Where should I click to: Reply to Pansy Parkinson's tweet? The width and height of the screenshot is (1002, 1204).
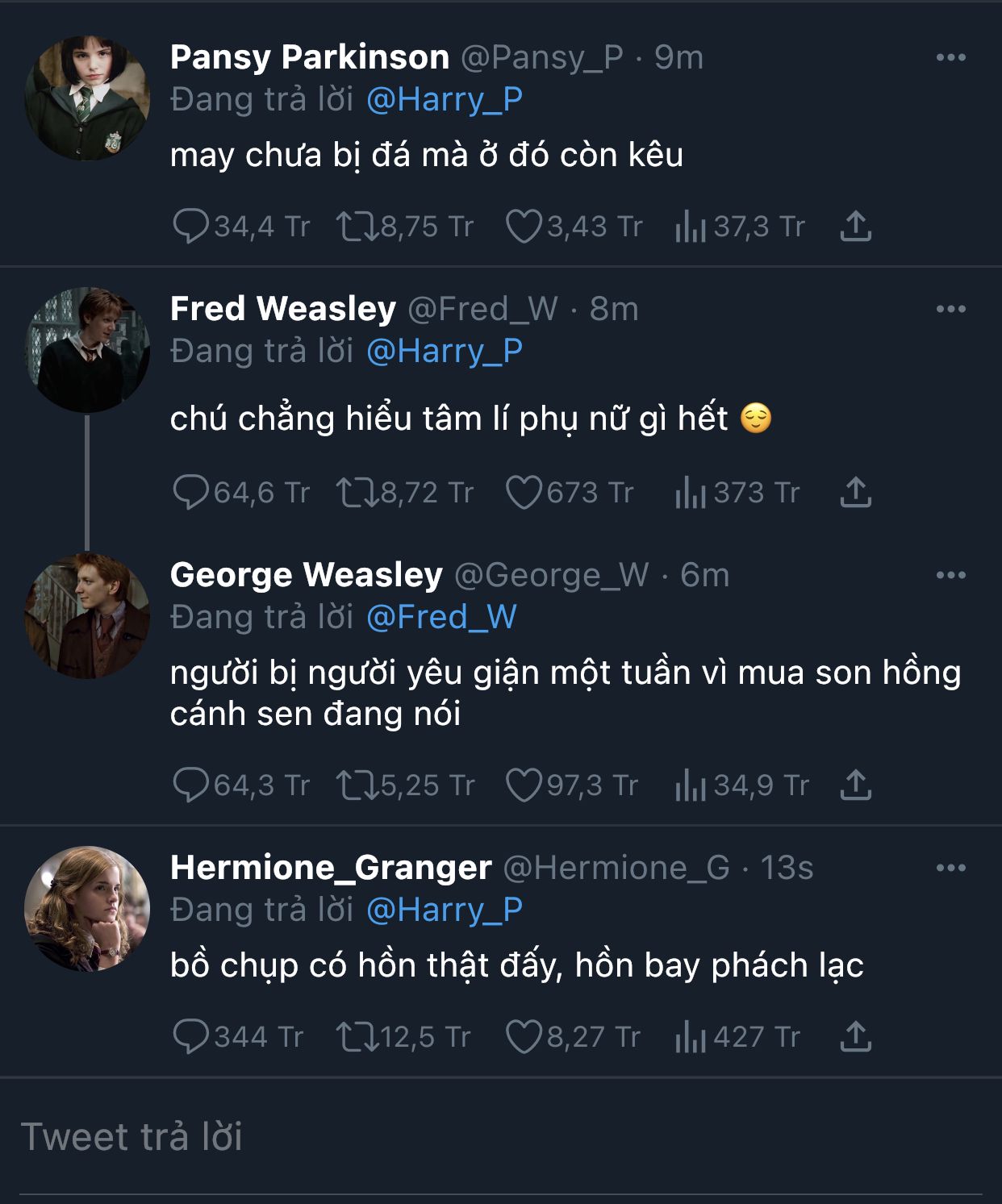pyautogui.click(x=191, y=227)
